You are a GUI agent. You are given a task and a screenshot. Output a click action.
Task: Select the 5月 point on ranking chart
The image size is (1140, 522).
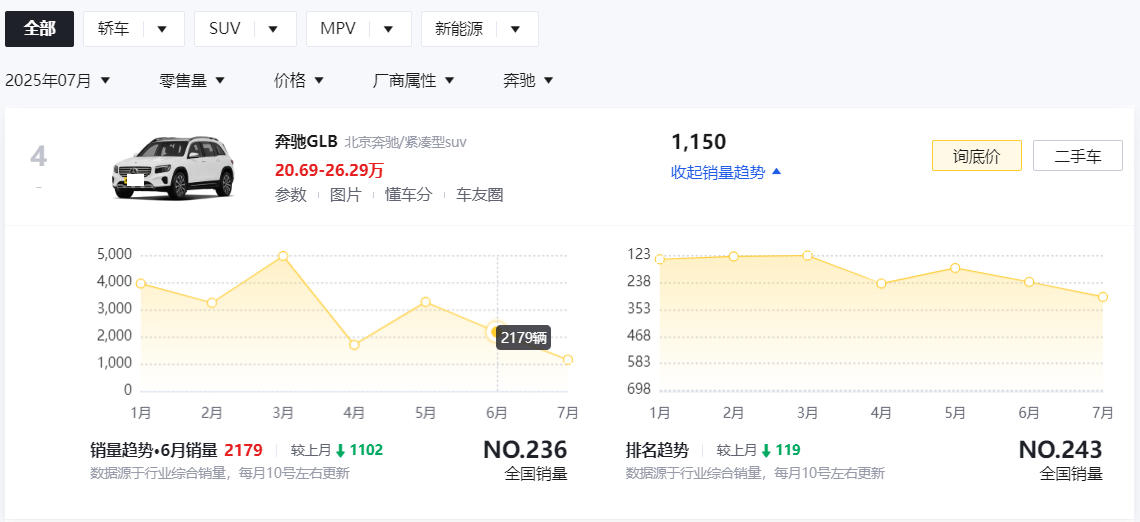point(955,268)
